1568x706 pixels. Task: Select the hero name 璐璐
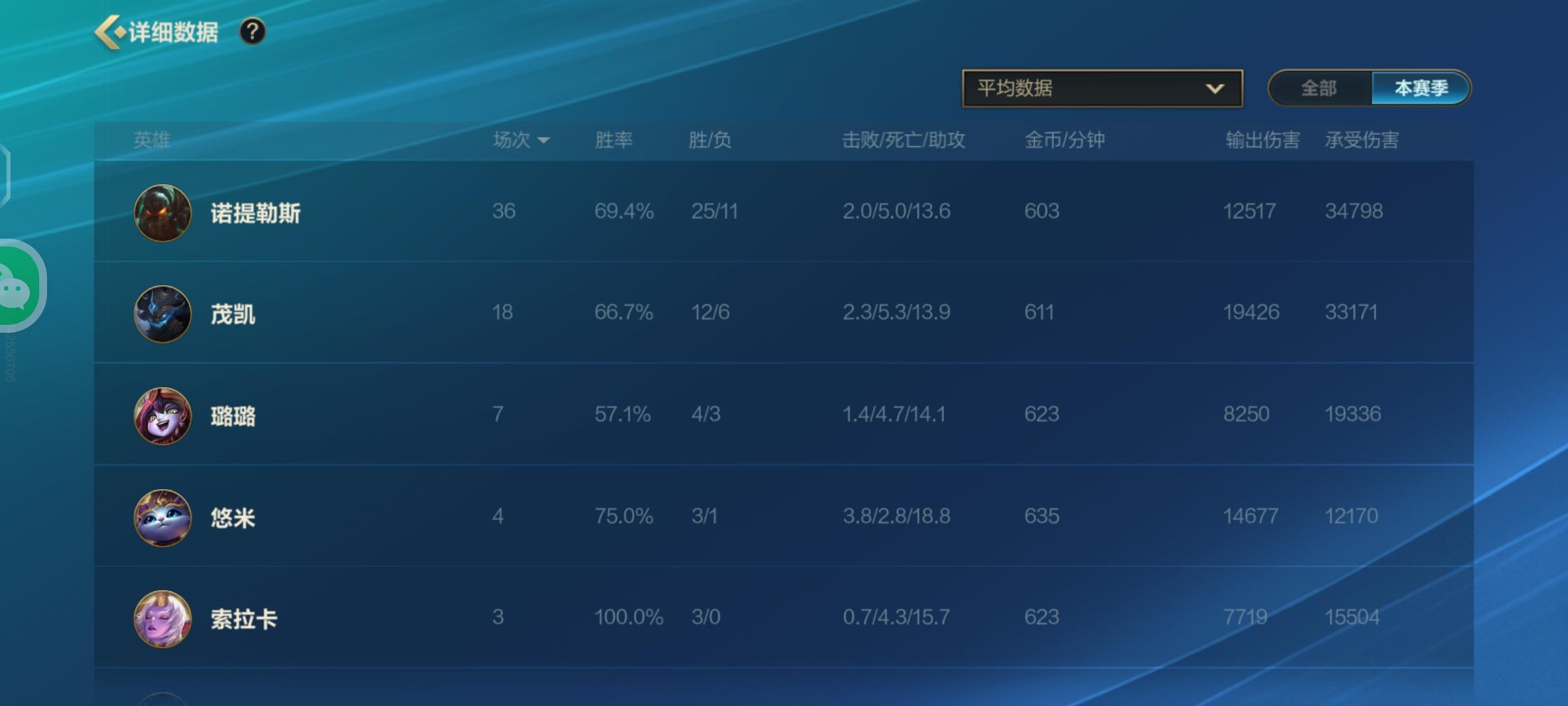233,416
